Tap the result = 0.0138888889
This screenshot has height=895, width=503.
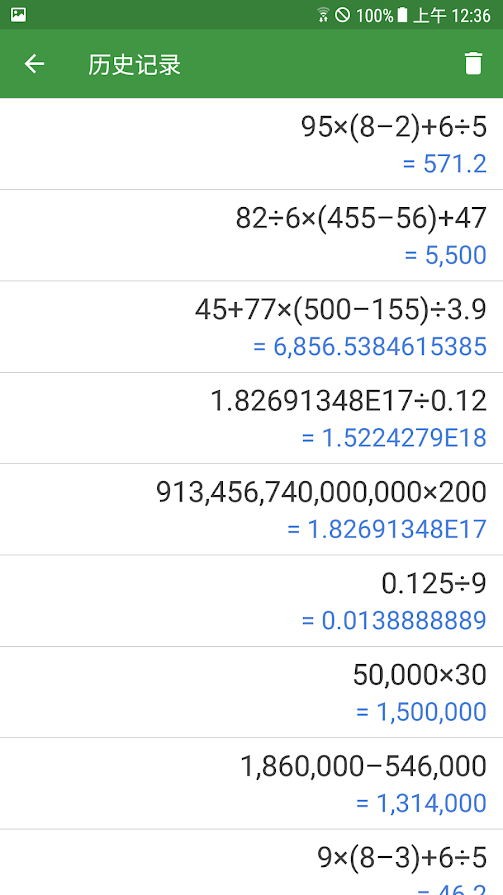coord(394,621)
